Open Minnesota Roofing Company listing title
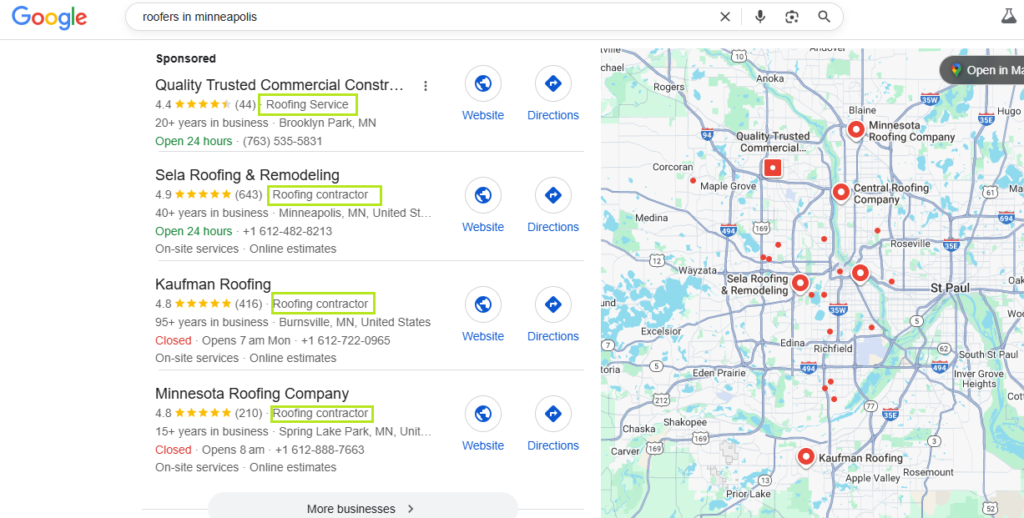1024x518 pixels. (x=252, y=393)
